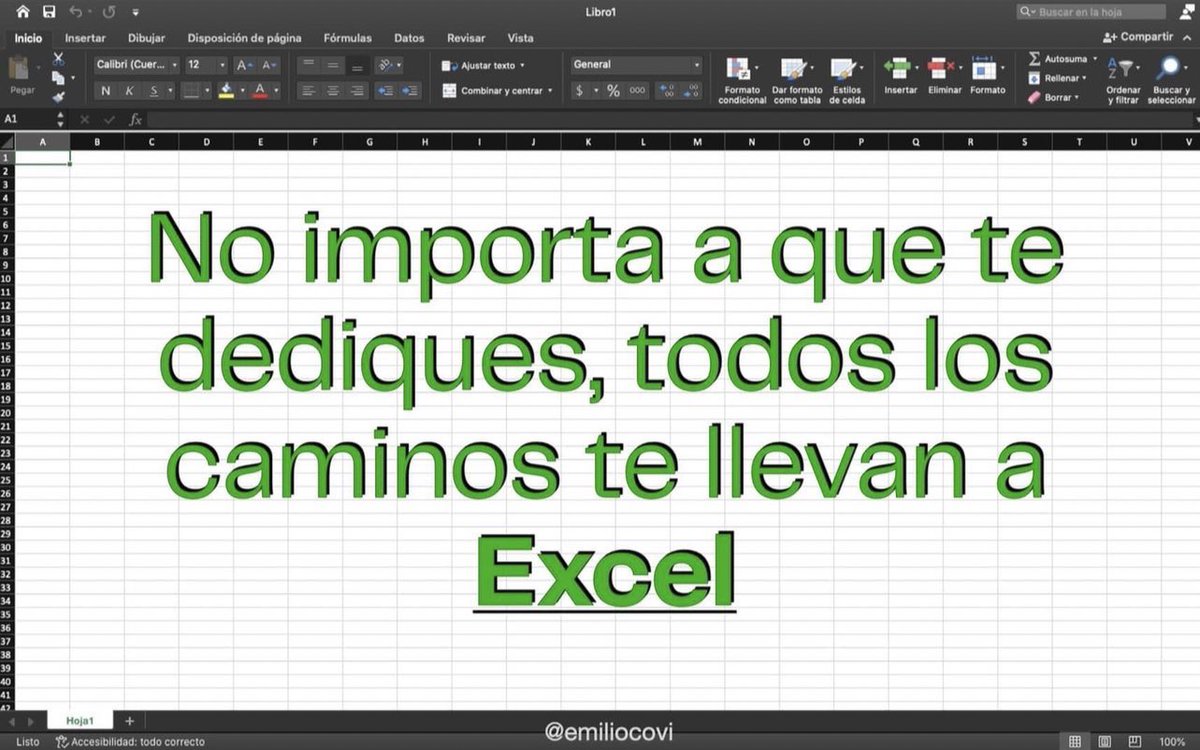Open the quick access toolbar customize arrow
Screen dimensions: 1200x750
pyautogui.click(x=137, y=12)
